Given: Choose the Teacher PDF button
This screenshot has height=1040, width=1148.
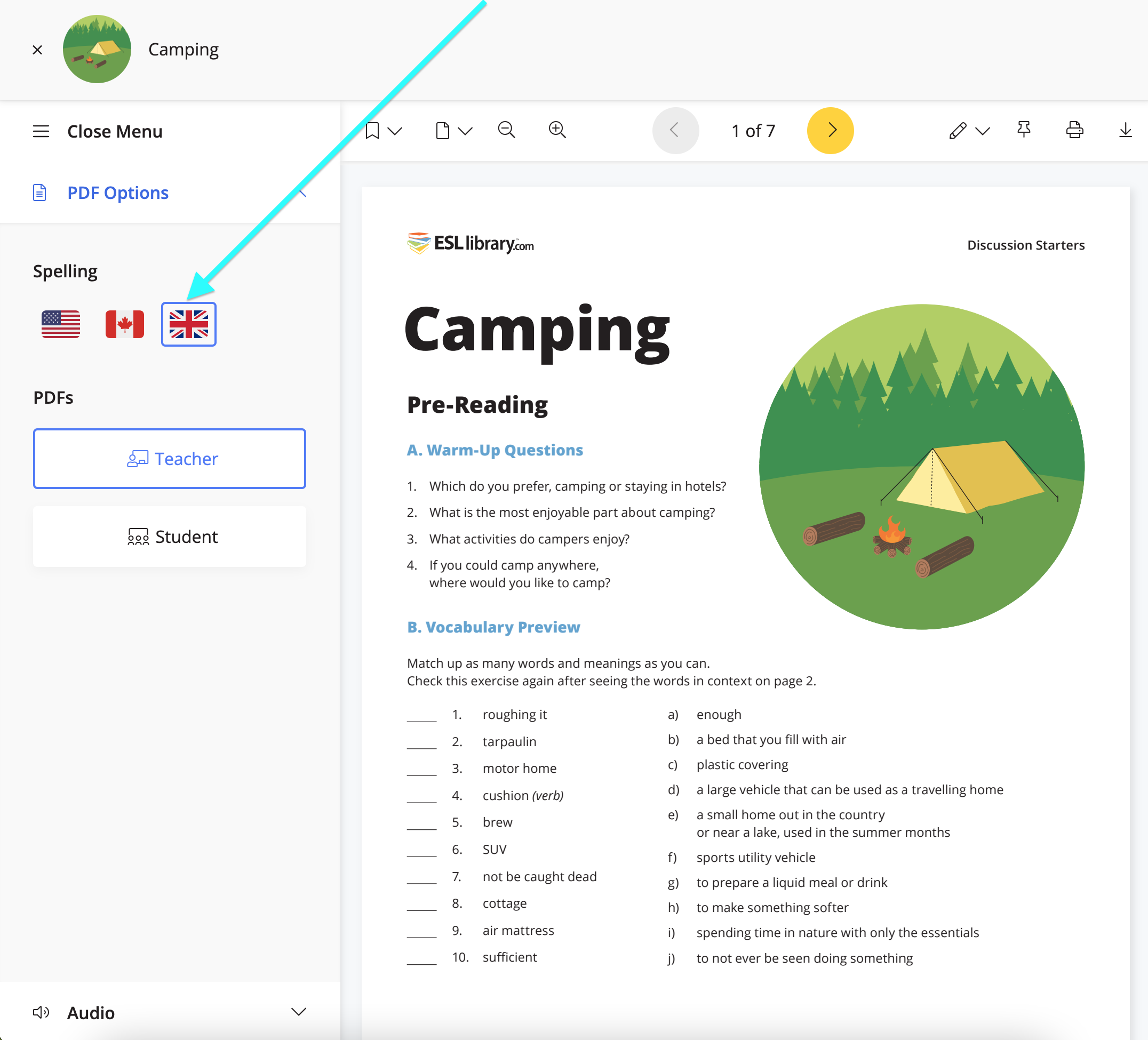Looking at the screenshot, I should tap(170, 458).
